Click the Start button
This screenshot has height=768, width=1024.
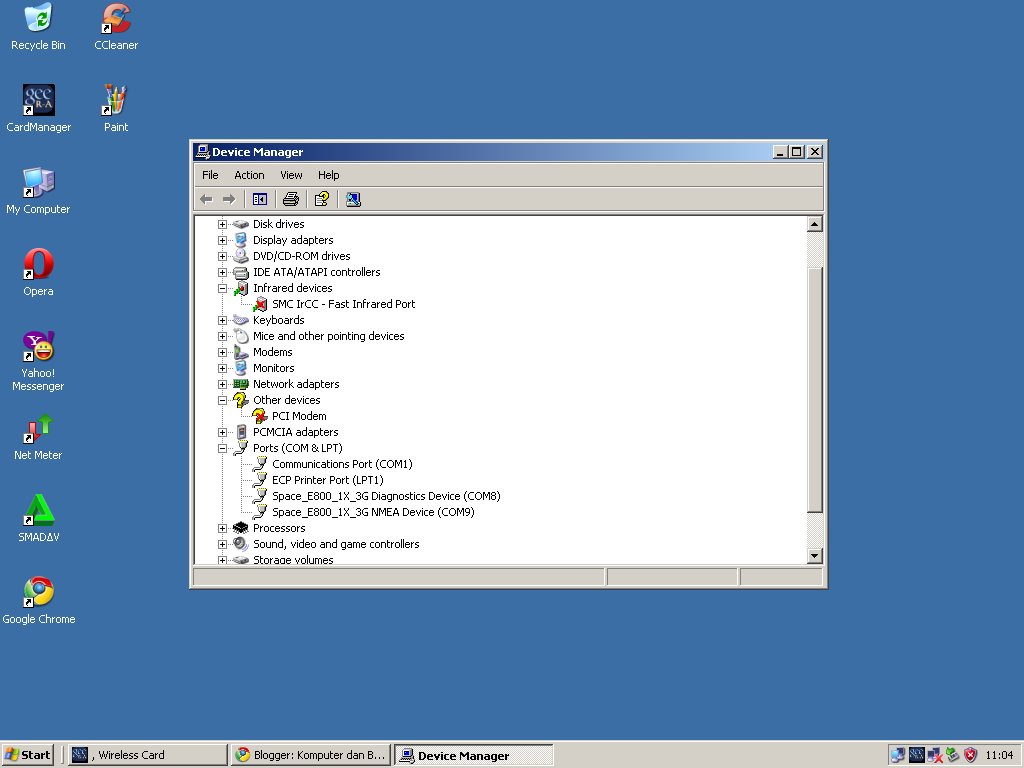coord(27,754)
